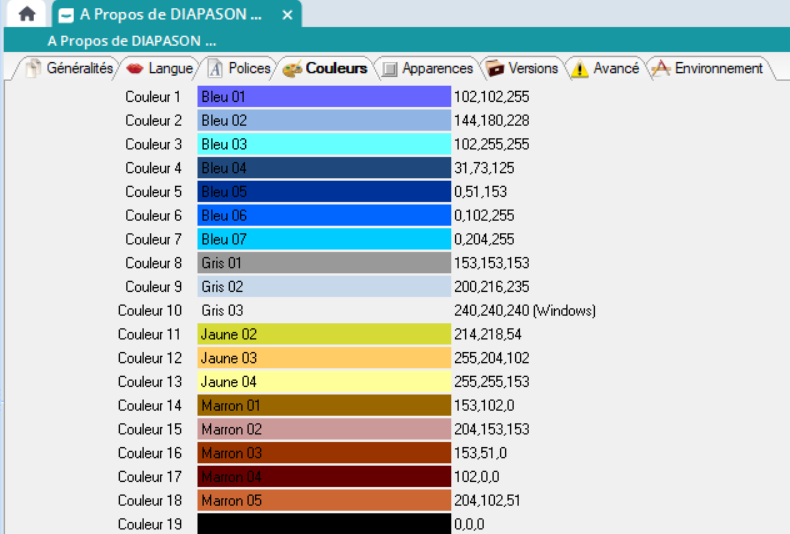The height and width of the screenshot is (534, 790).
Task: Choose the Jaune 03 orange swatch
Action: click(x=324, y=358)
